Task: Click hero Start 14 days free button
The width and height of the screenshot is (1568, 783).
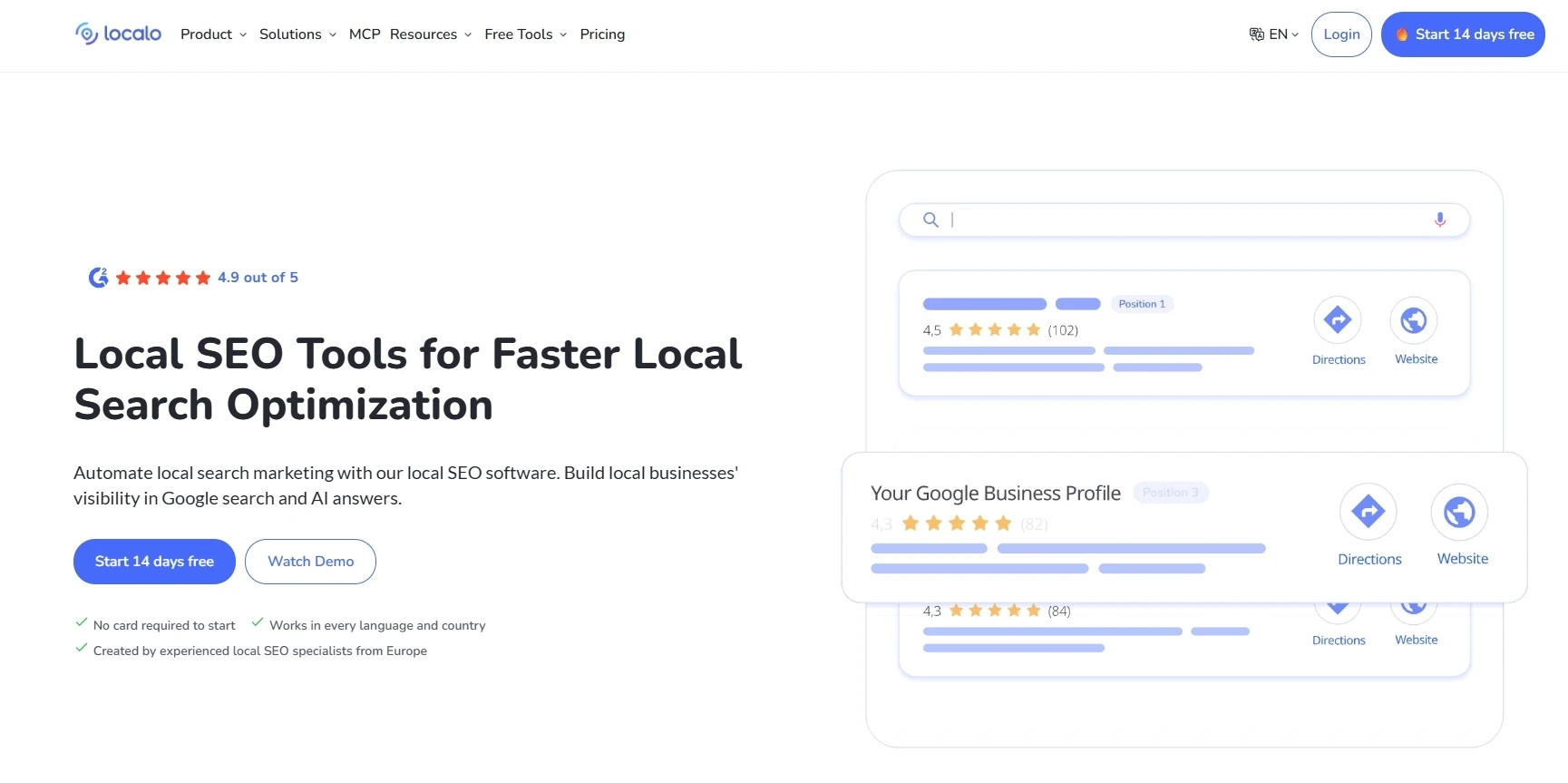Action: [x=154, y=562]
